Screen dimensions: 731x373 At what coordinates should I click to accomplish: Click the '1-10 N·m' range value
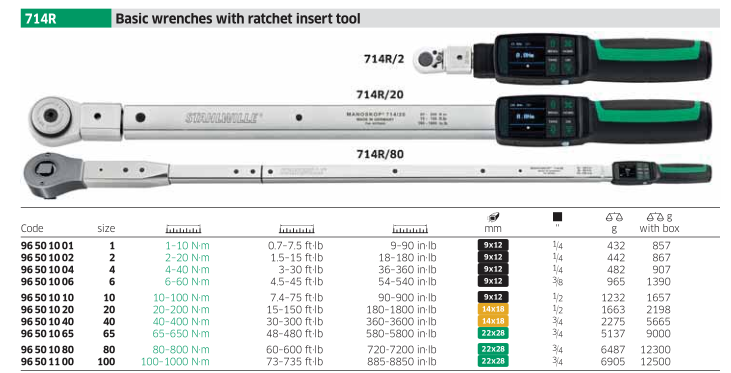(x=187, y=246)
